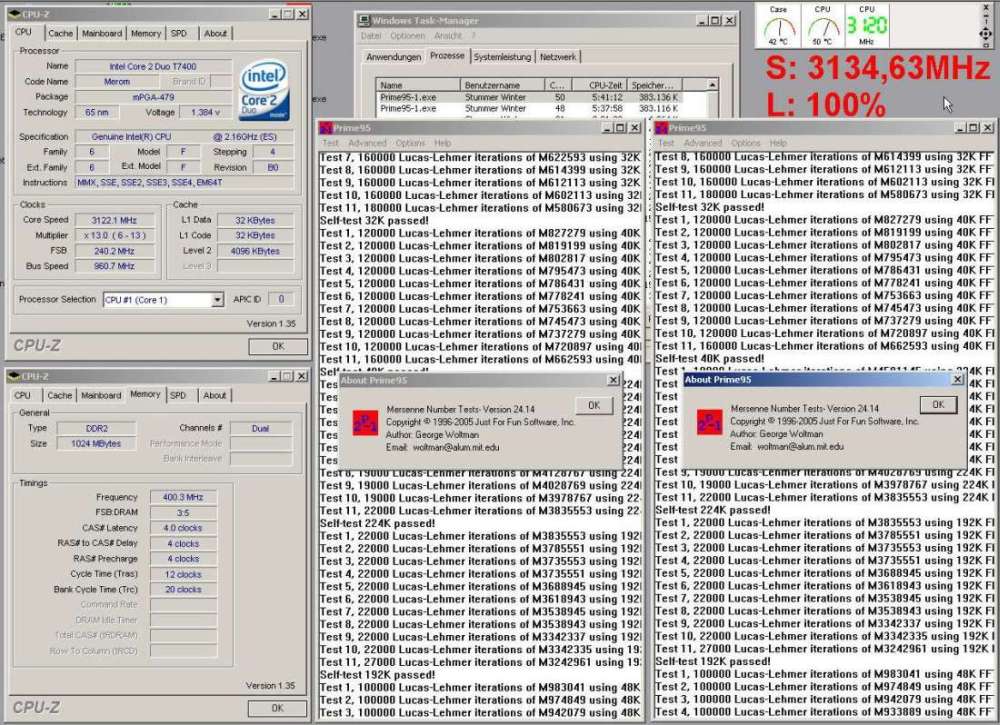Close the right About Prime95 dialog
This screenshot has height=725, width=1000.
point(957,379)
